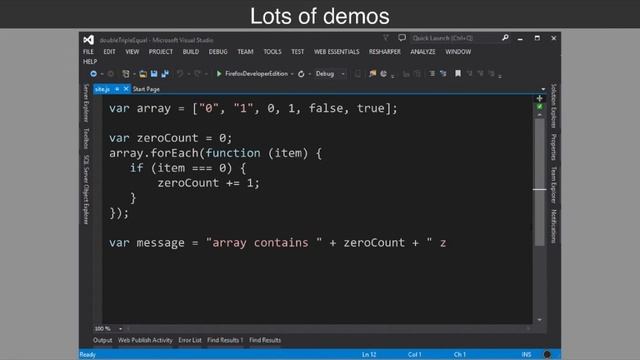Click the Previous bookmark icon
The image size is (640, 360).
tap(469, 74)
